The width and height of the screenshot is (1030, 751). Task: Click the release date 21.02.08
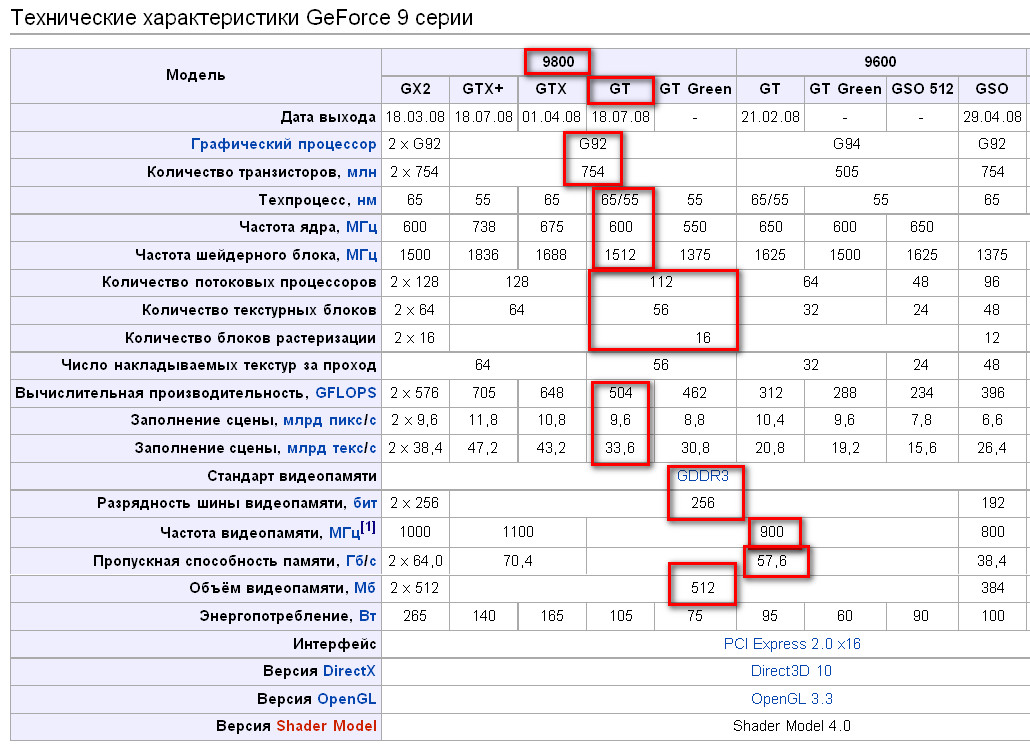771,117
